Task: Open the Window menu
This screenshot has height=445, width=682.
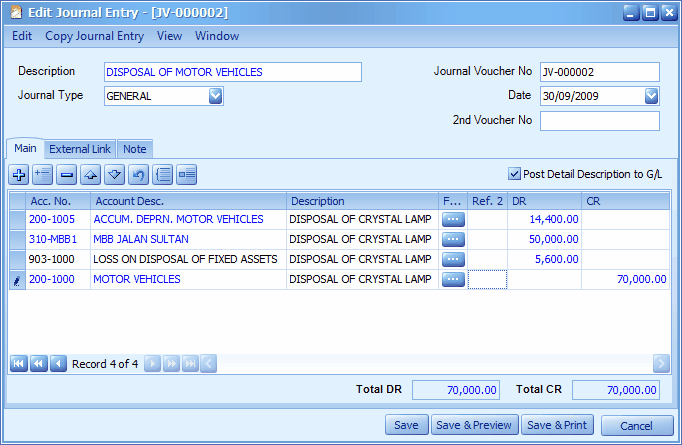Action: 217,36
